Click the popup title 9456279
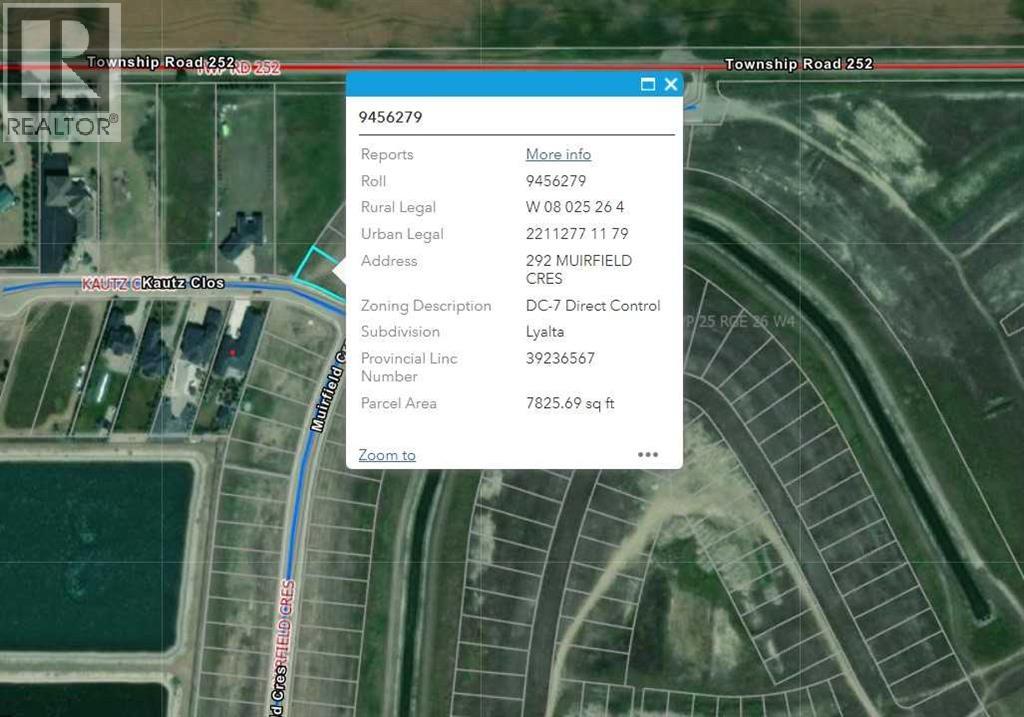The width and height of the screenshot is (1024, 717). (391, 117)
